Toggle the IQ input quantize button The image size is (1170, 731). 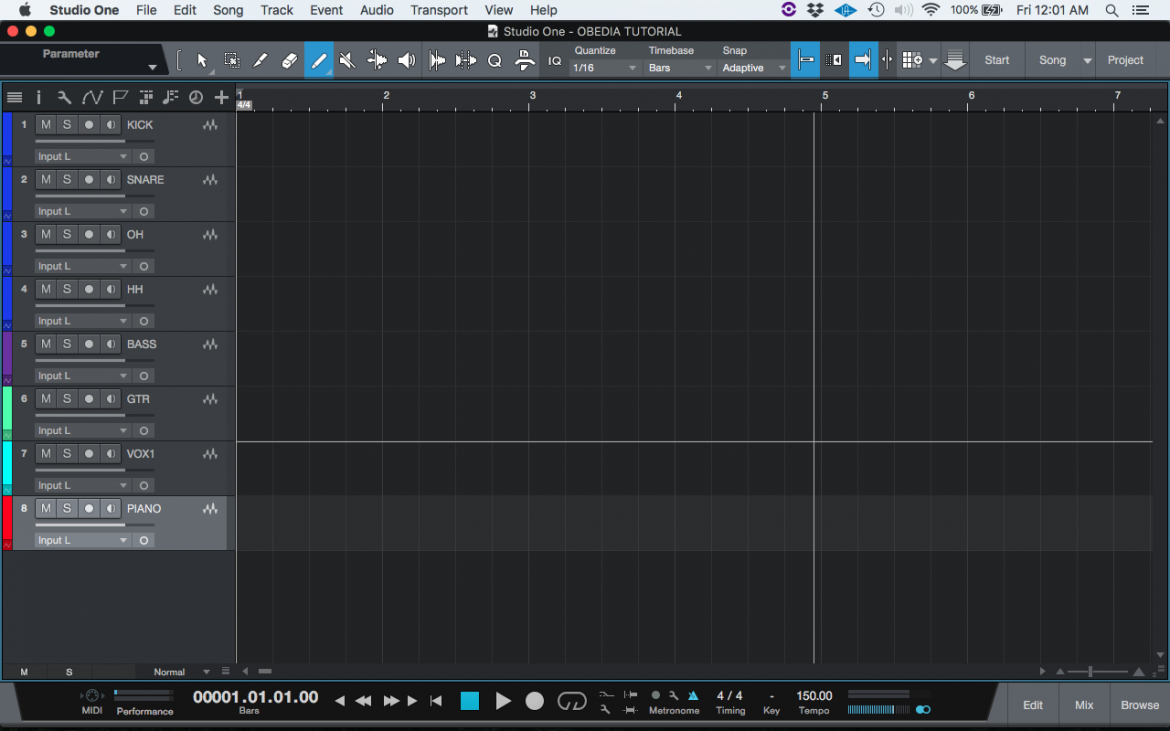click(x=554, y=61)
